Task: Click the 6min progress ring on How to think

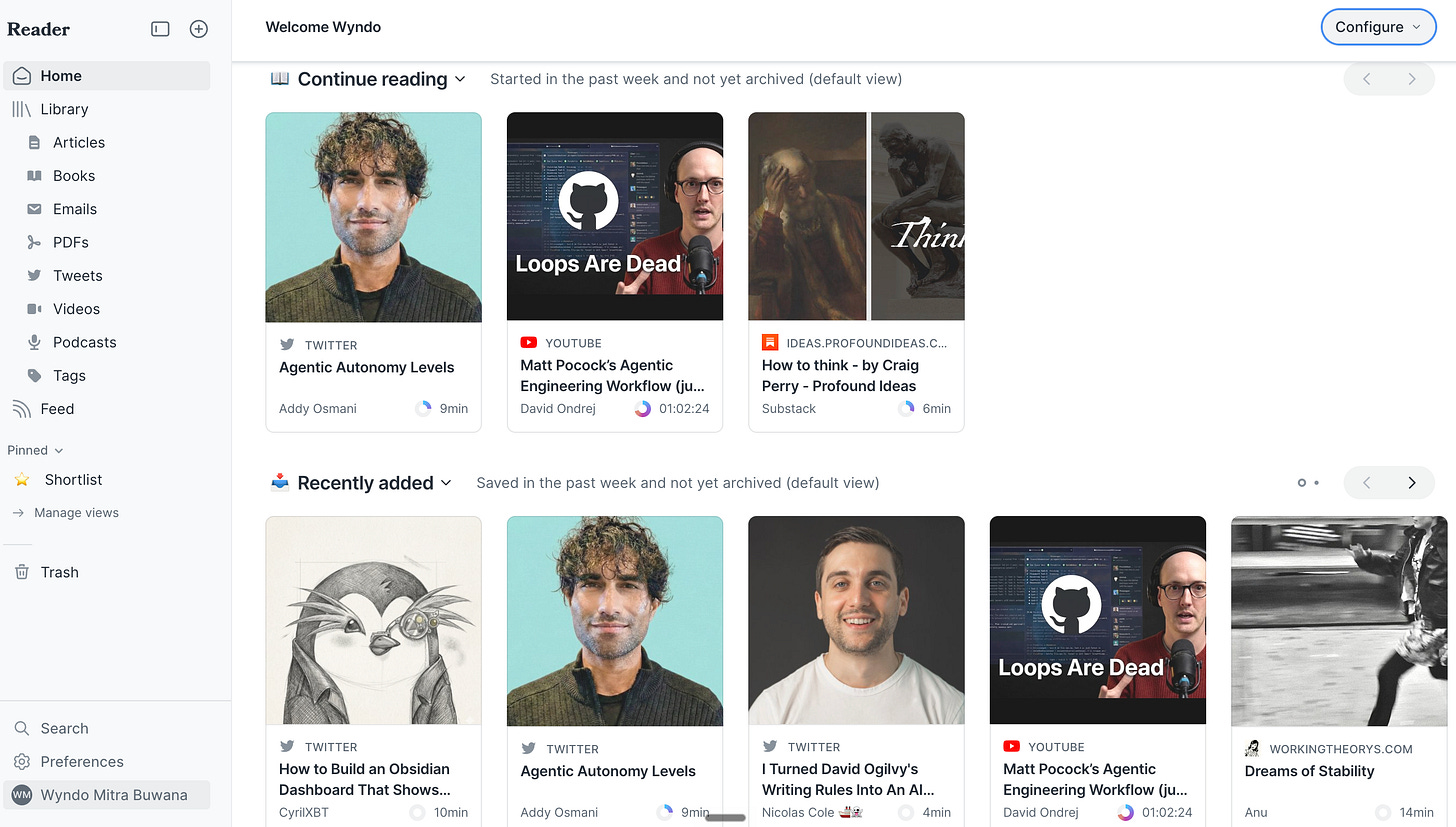Action: [x=906, y=408]
